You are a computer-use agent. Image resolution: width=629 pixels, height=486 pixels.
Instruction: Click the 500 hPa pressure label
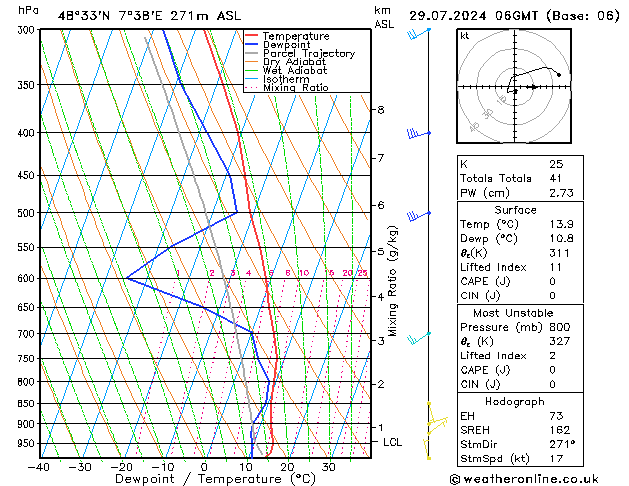coord(28,213)
